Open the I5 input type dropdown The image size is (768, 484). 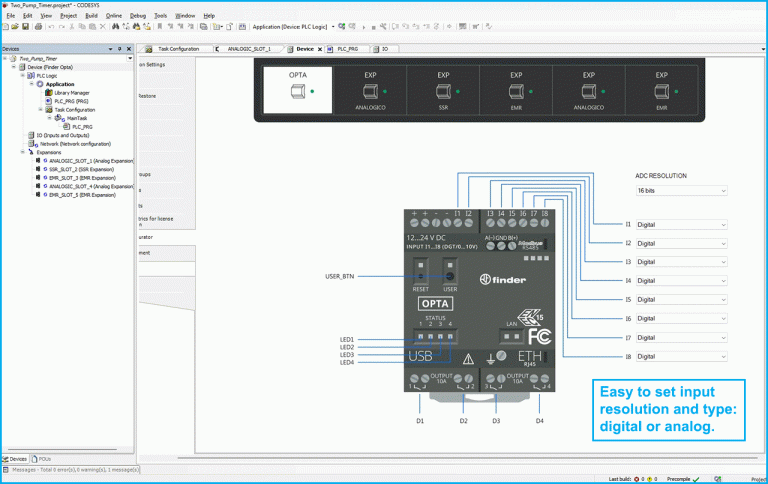681,300
